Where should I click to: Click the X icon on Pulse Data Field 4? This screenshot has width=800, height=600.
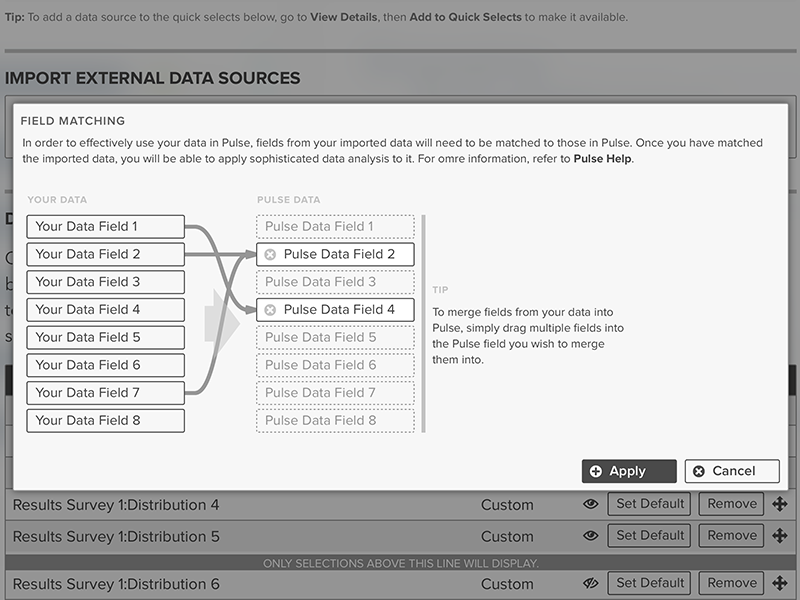[x=270, y=310]
